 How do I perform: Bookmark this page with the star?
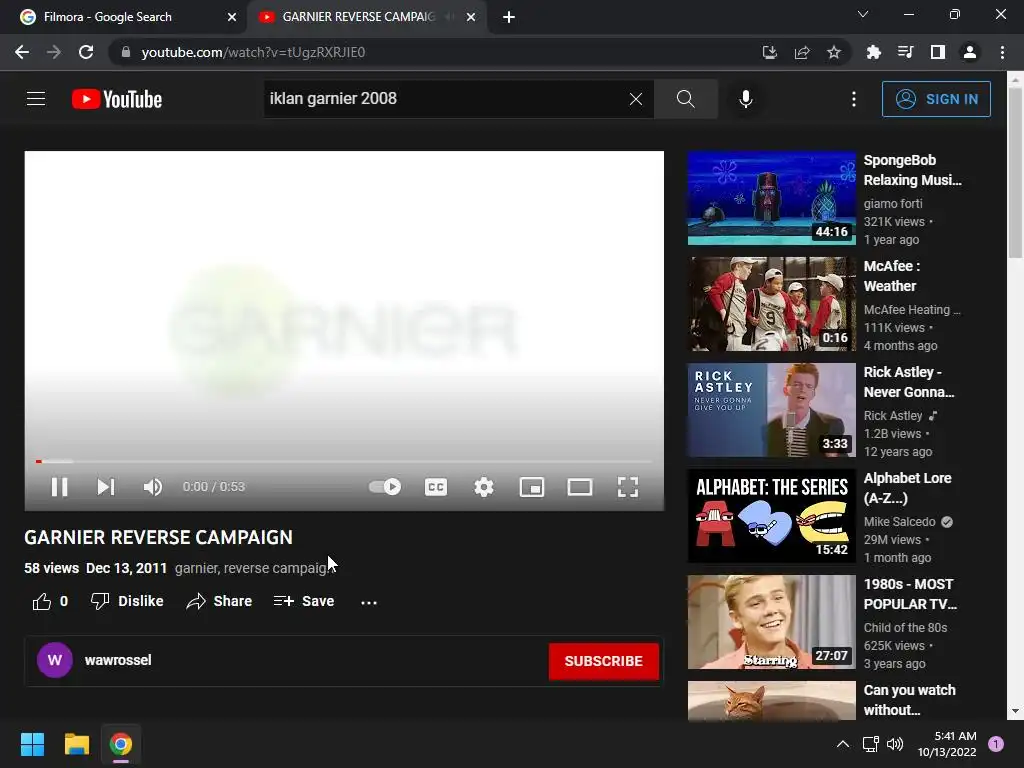(833, 52)
